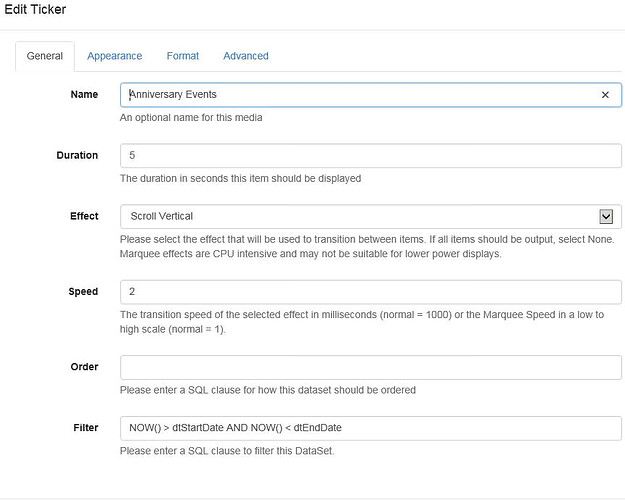
Task: Click the Name field label
Action: [84, 94]
